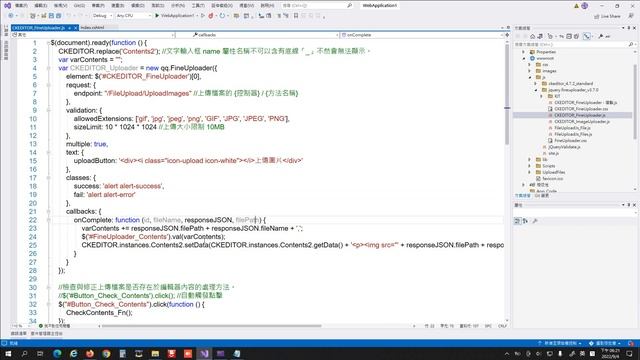Show All Files icon in Solution Explorer
The width and height of the screenshot is (640, 360).
coord(576,36)
